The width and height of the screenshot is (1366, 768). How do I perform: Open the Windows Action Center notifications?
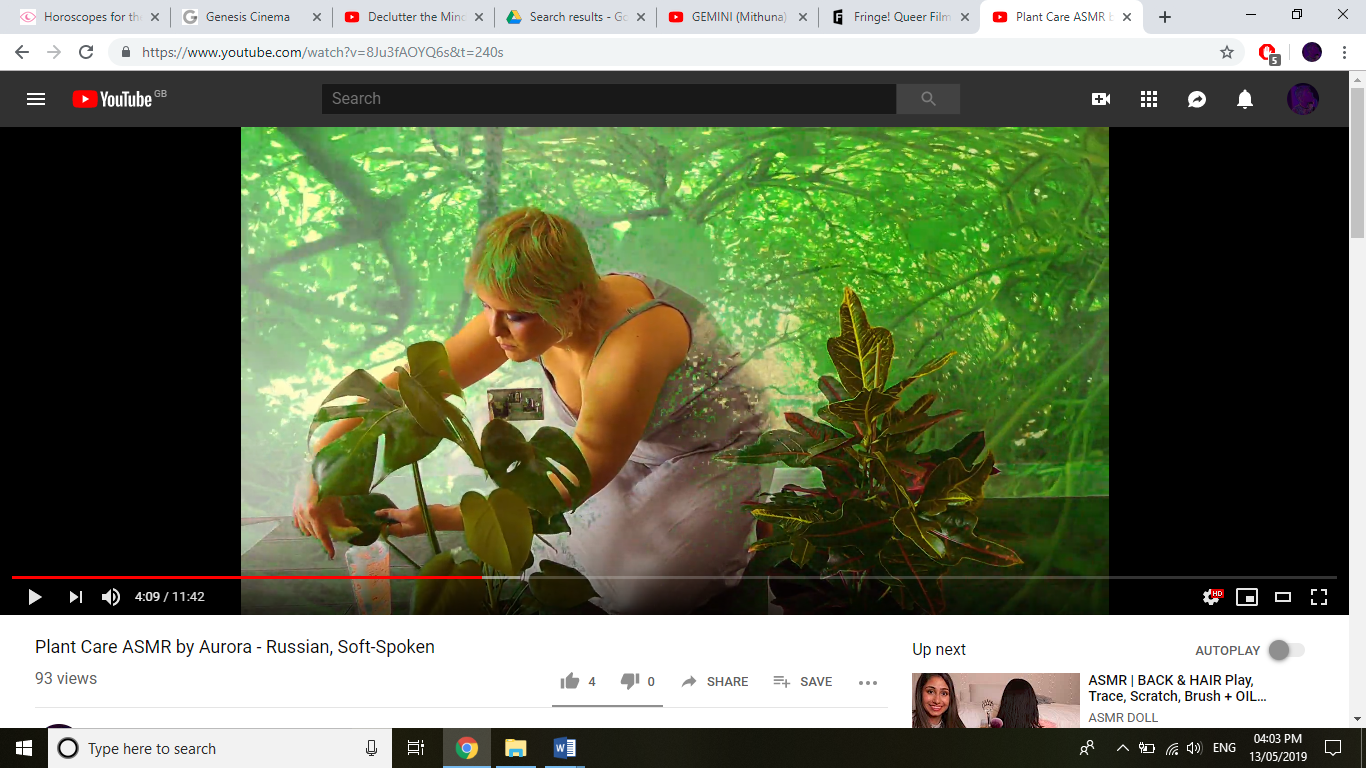pyautogui.click(x=1332, y=748)
